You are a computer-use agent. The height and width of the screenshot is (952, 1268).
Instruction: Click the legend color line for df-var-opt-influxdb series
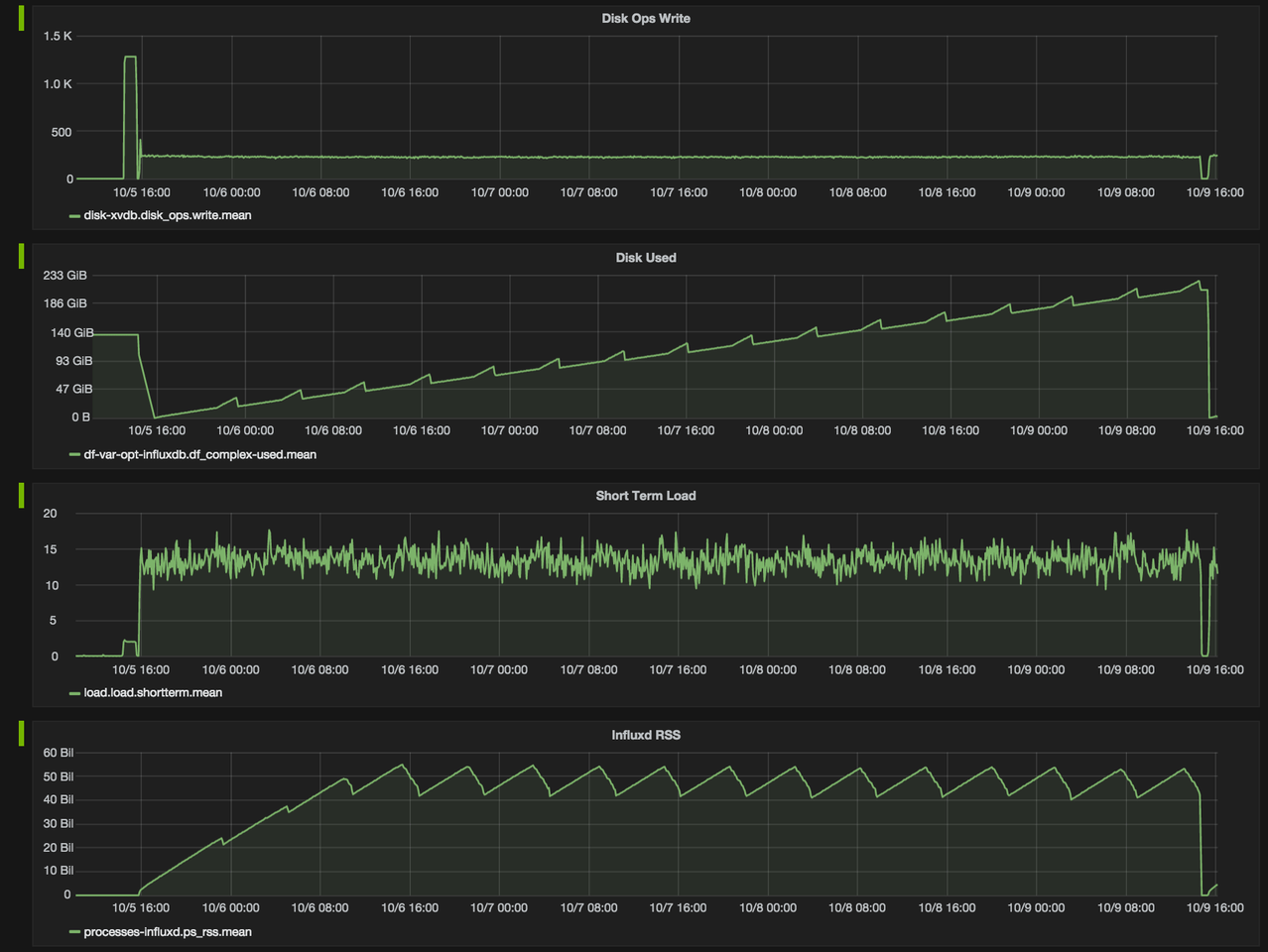[71, 454]
